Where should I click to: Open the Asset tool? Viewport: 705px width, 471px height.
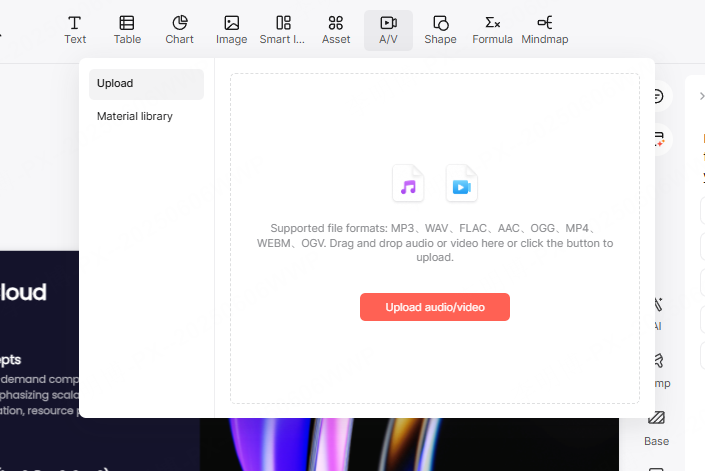click(x=336, y=30)
